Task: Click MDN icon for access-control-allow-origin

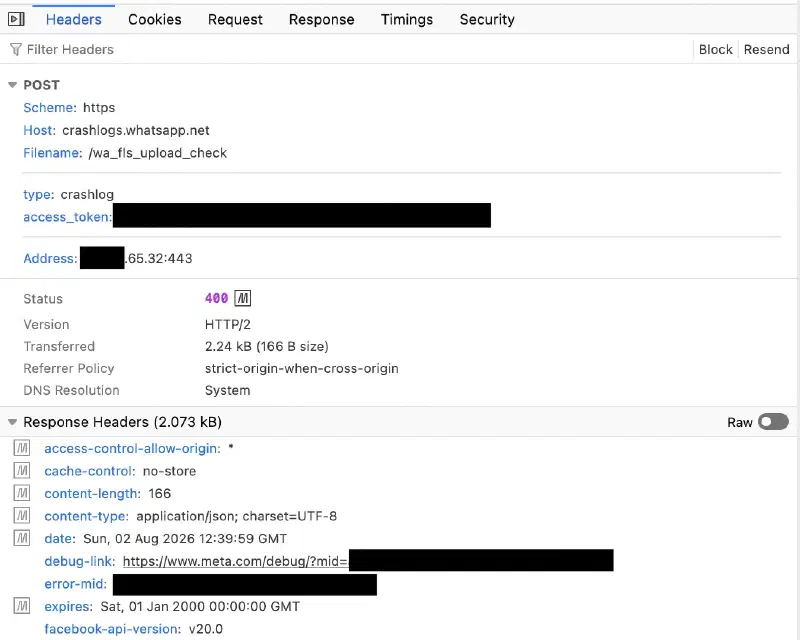Action: click(21, 448)
